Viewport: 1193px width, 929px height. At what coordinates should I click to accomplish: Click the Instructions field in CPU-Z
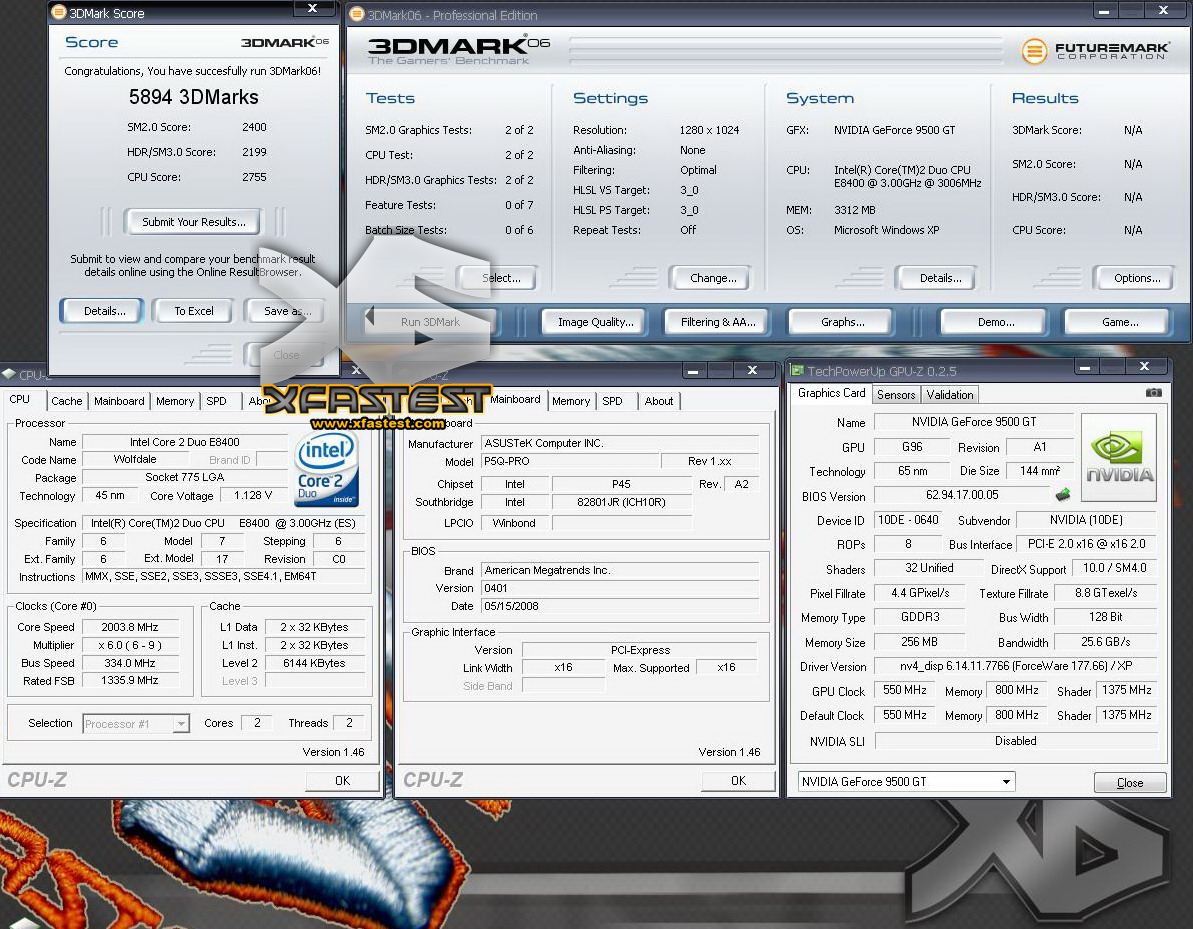point(223,577)
